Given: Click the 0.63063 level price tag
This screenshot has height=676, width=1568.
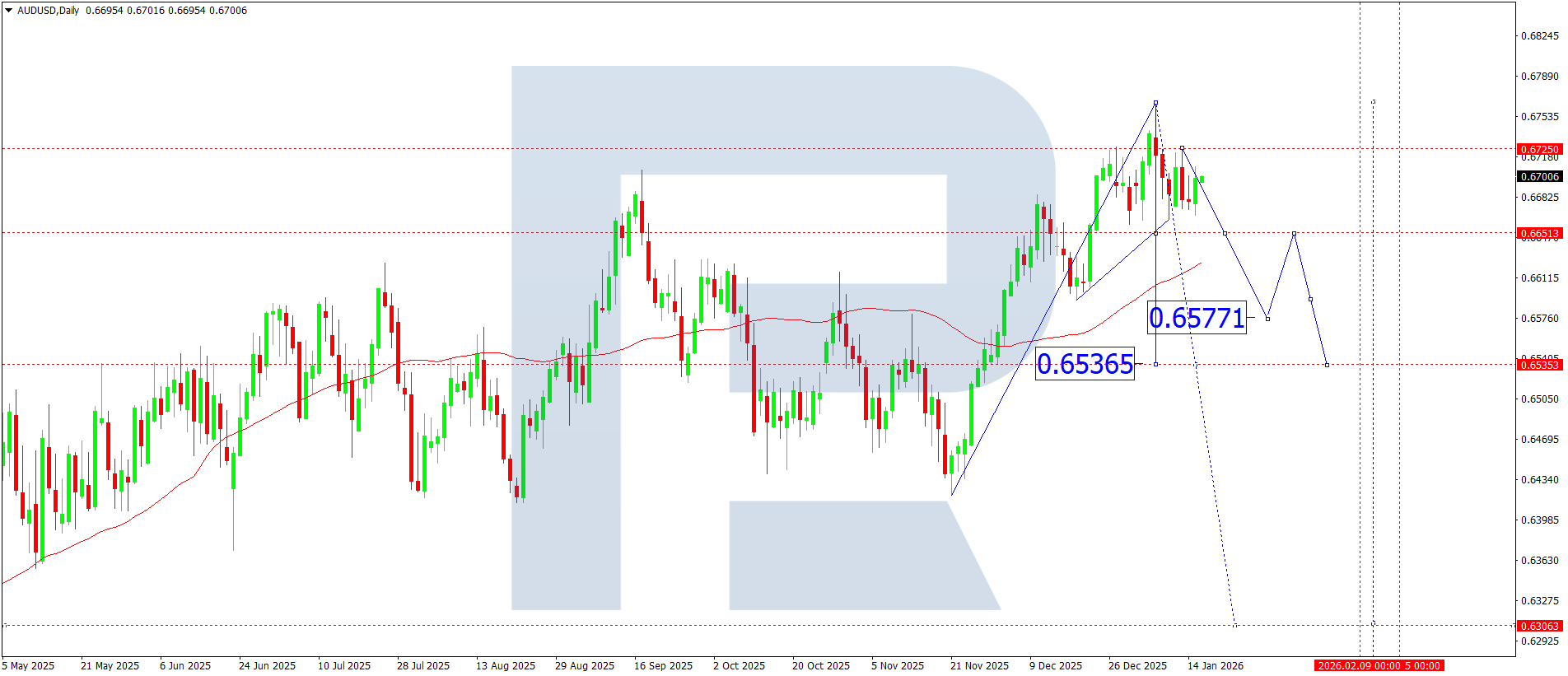Looking at the screenshot, I should point(1539,626).
